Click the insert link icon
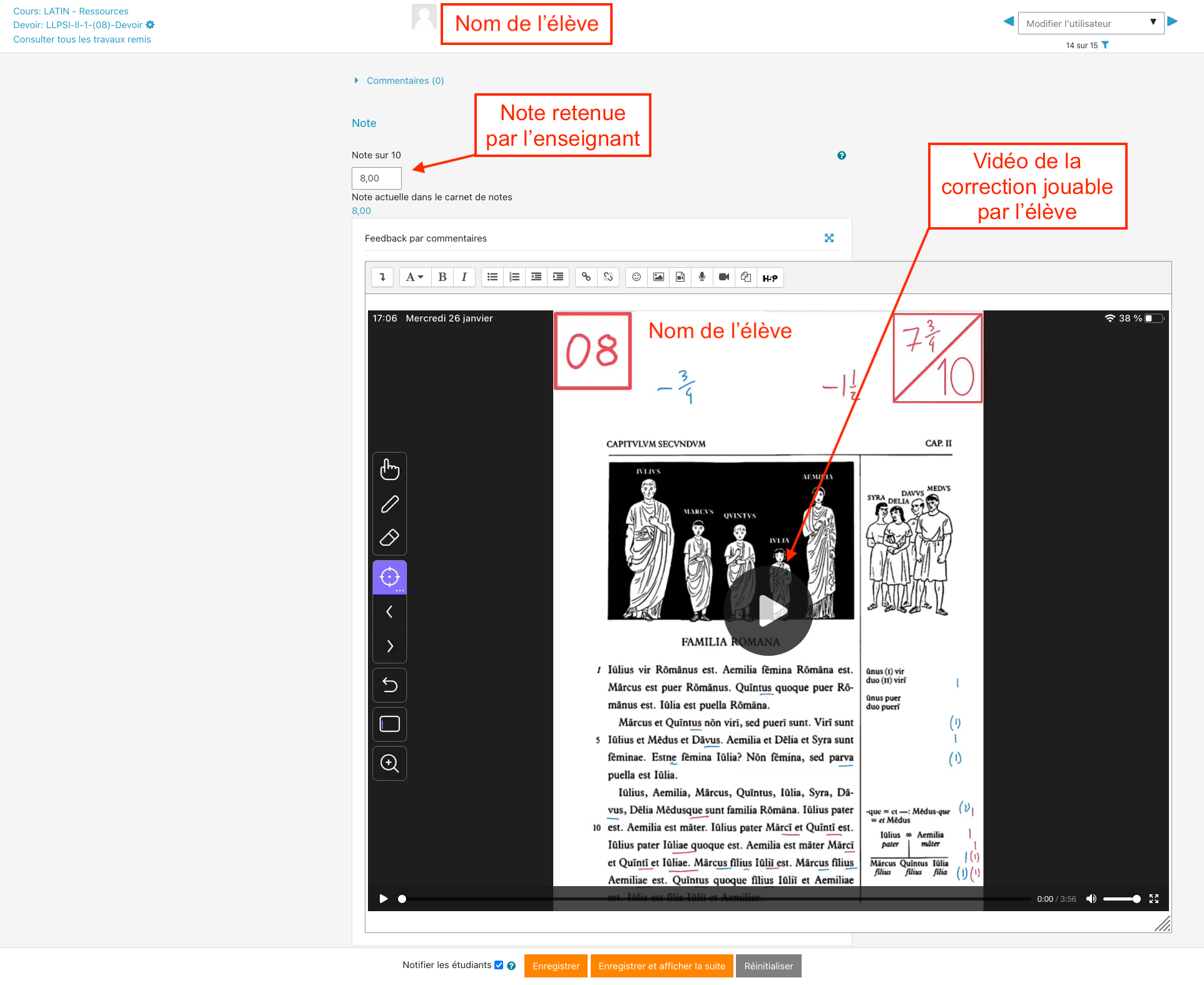 point(586,277)
